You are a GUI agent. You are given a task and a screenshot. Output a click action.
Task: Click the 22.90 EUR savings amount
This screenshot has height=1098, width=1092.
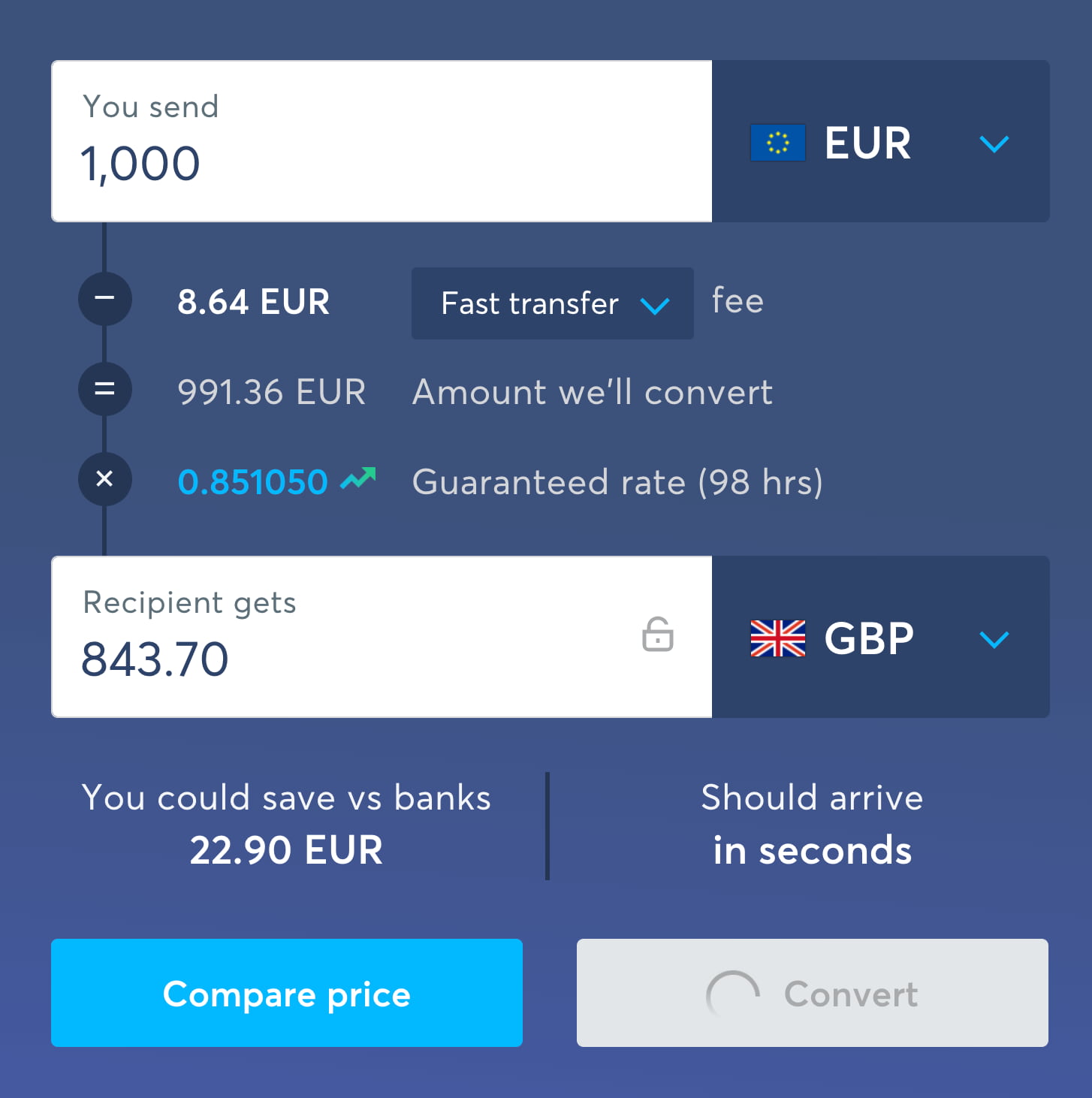(x=286, y=850)
